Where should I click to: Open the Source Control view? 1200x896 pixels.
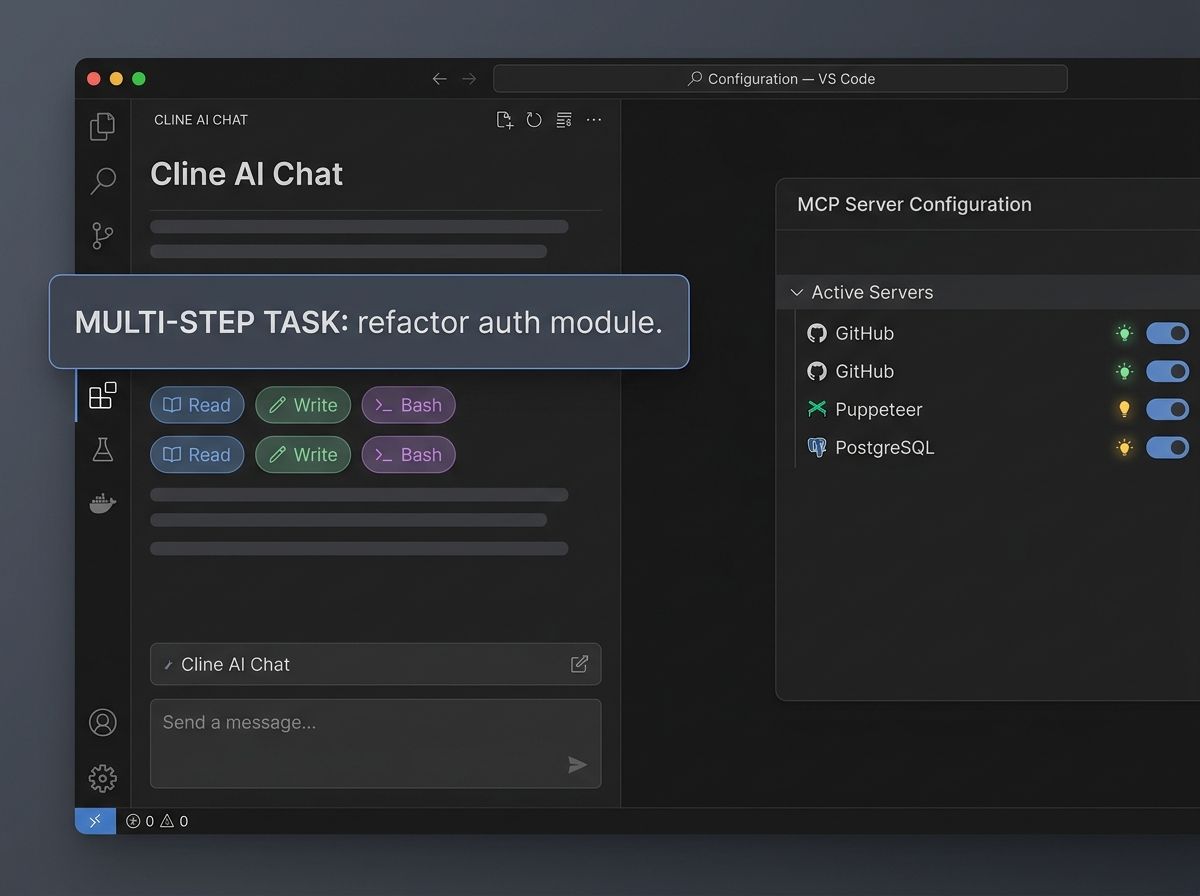coord(103,236)
